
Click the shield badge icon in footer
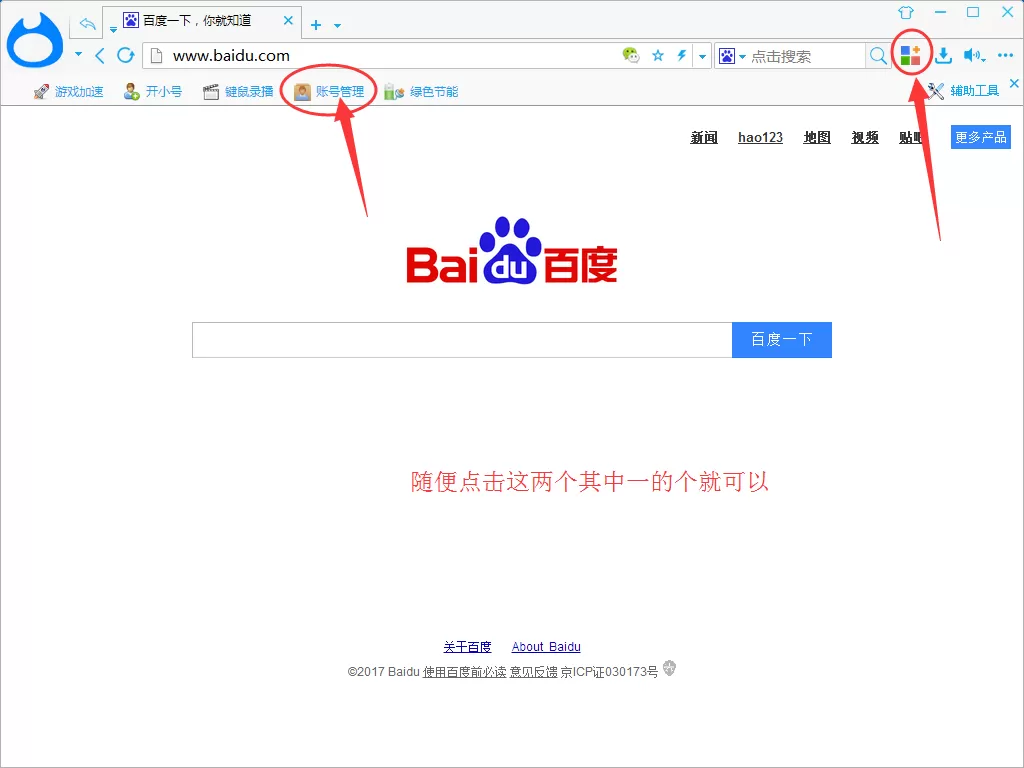pos(669,668)
